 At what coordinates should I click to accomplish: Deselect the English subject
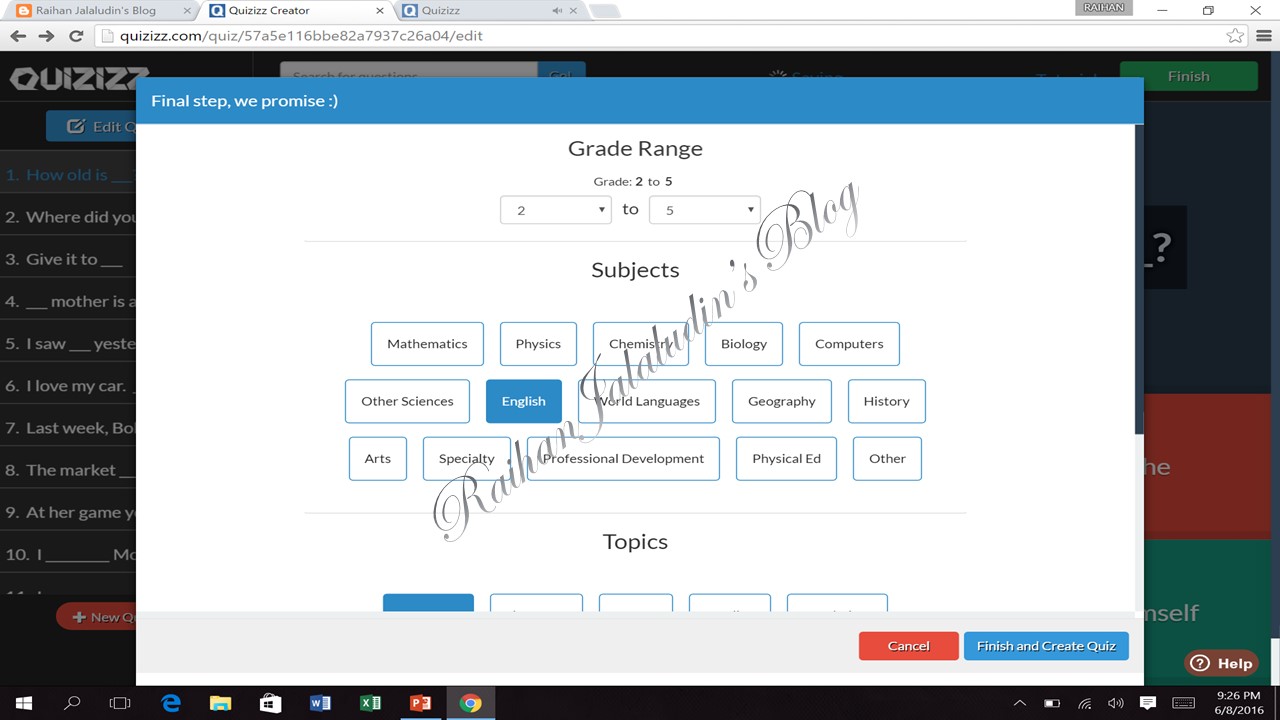(x=523, y=400)
